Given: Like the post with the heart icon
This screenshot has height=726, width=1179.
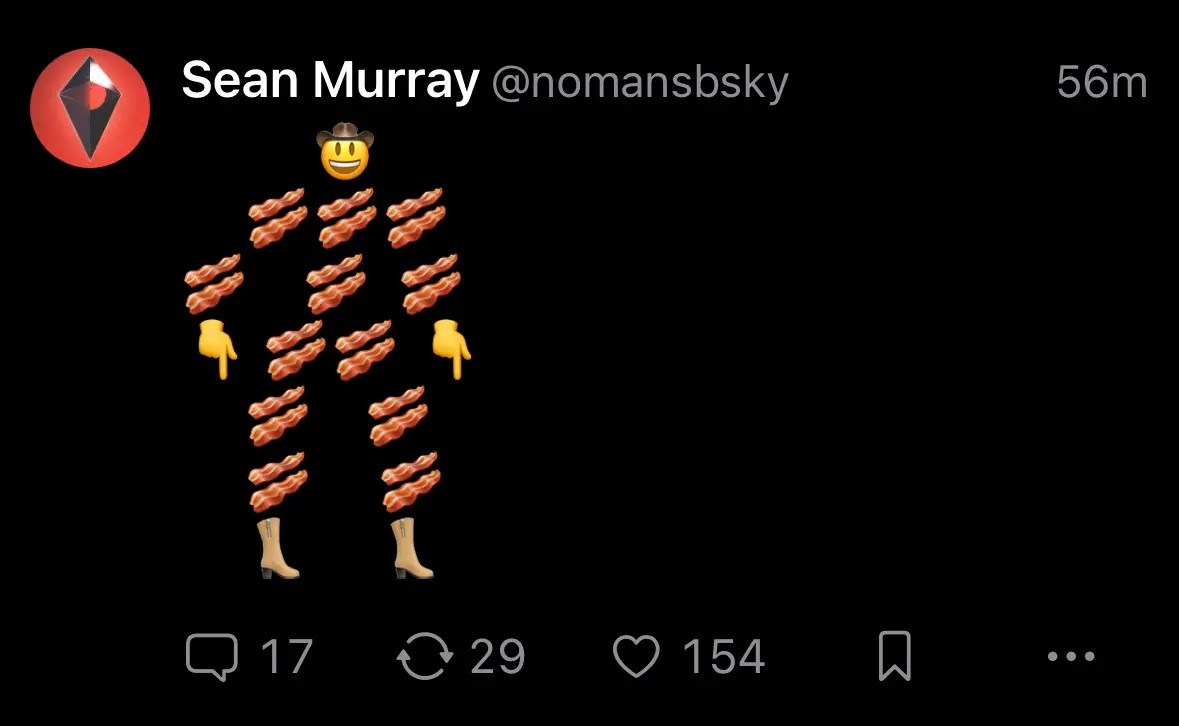Looking at the screenshot, I should click(636, 656).
